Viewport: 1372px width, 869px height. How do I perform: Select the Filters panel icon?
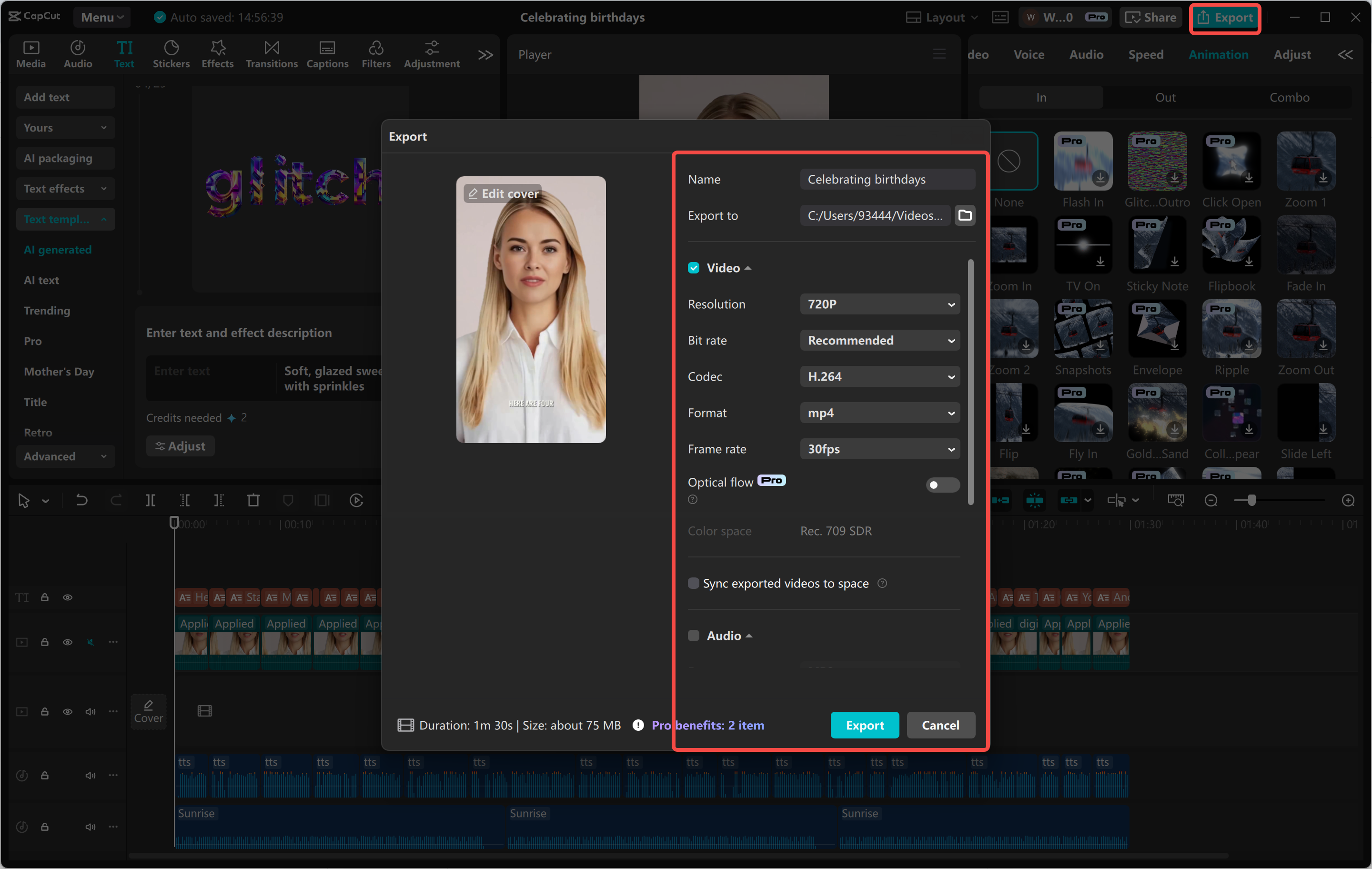click(376, 53)
